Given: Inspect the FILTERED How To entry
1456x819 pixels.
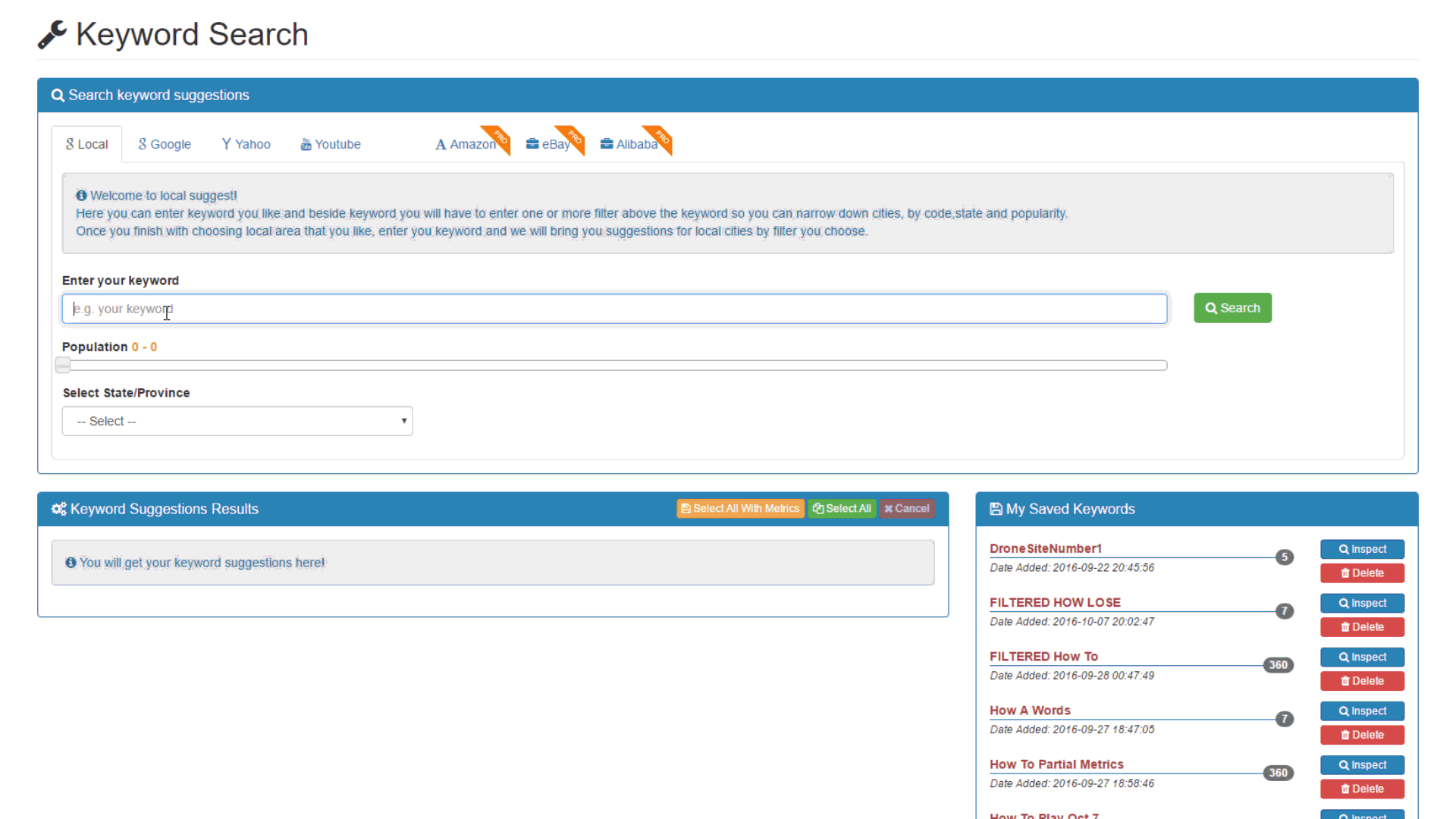Looking at the screenshot, I should coord(1362,657).
